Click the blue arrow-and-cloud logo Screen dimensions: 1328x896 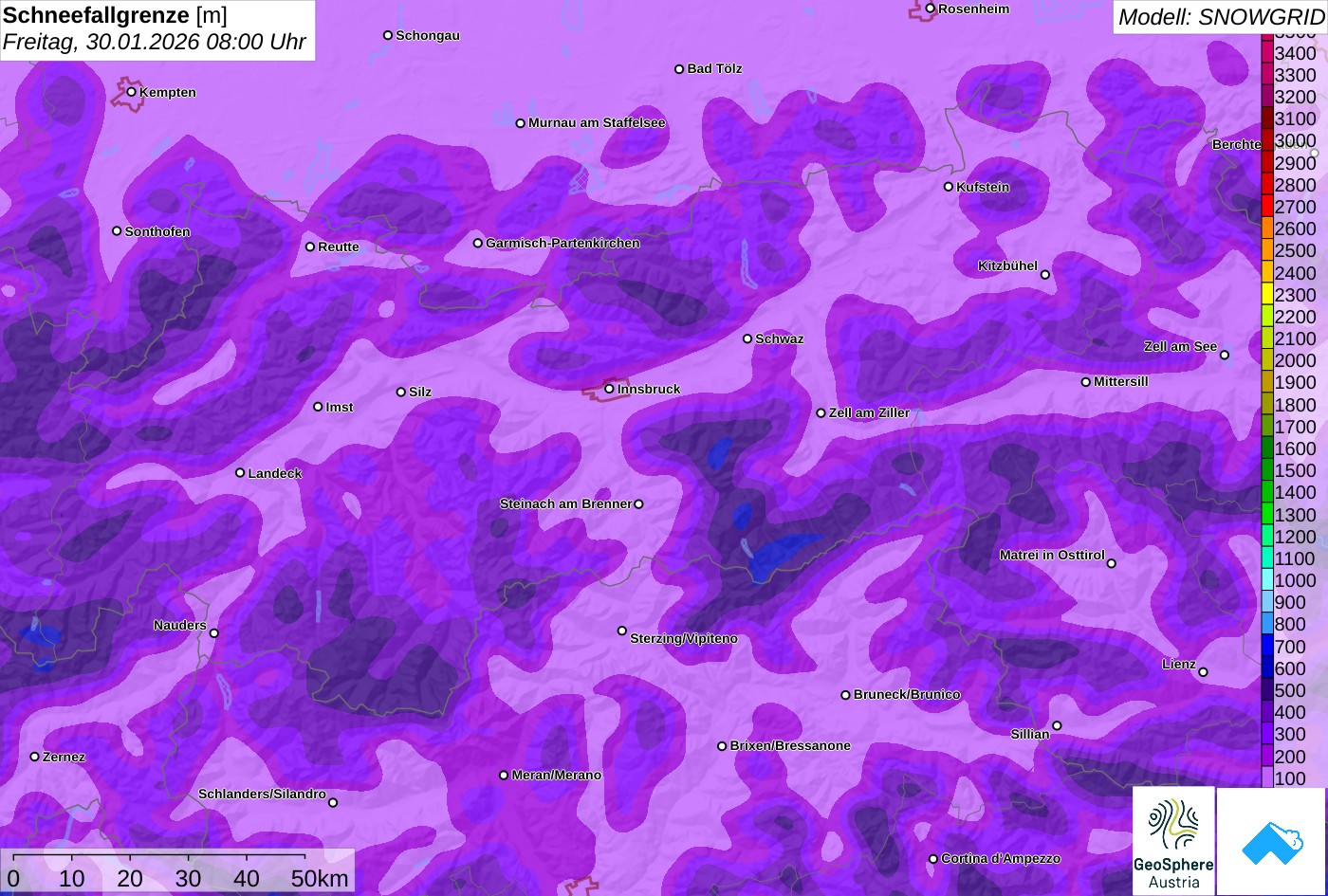coord(1272,841)
